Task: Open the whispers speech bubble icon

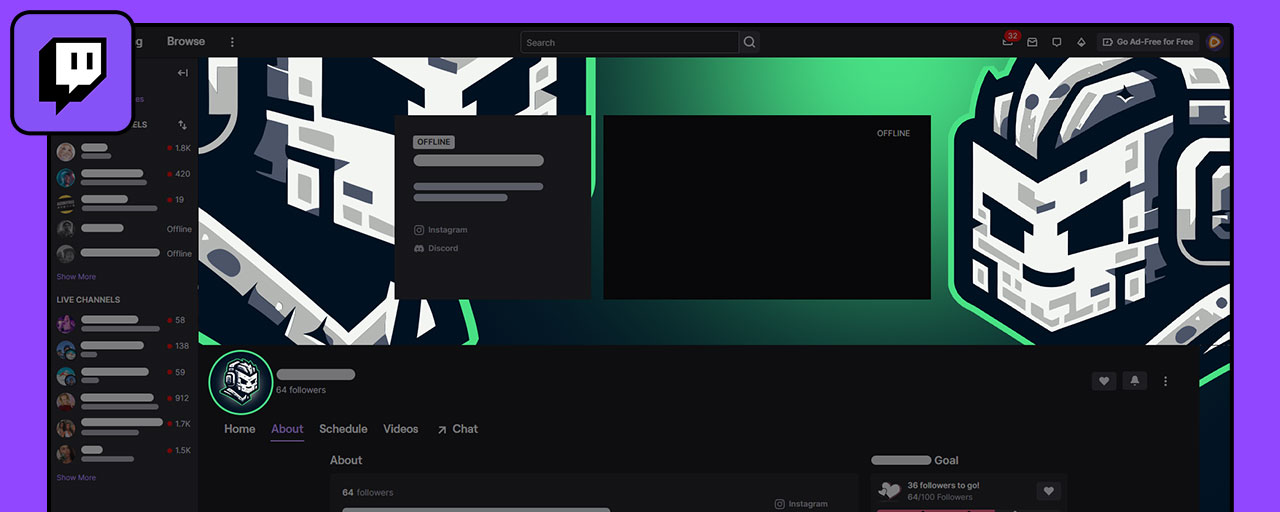Action: click(x=1056, y=42)
